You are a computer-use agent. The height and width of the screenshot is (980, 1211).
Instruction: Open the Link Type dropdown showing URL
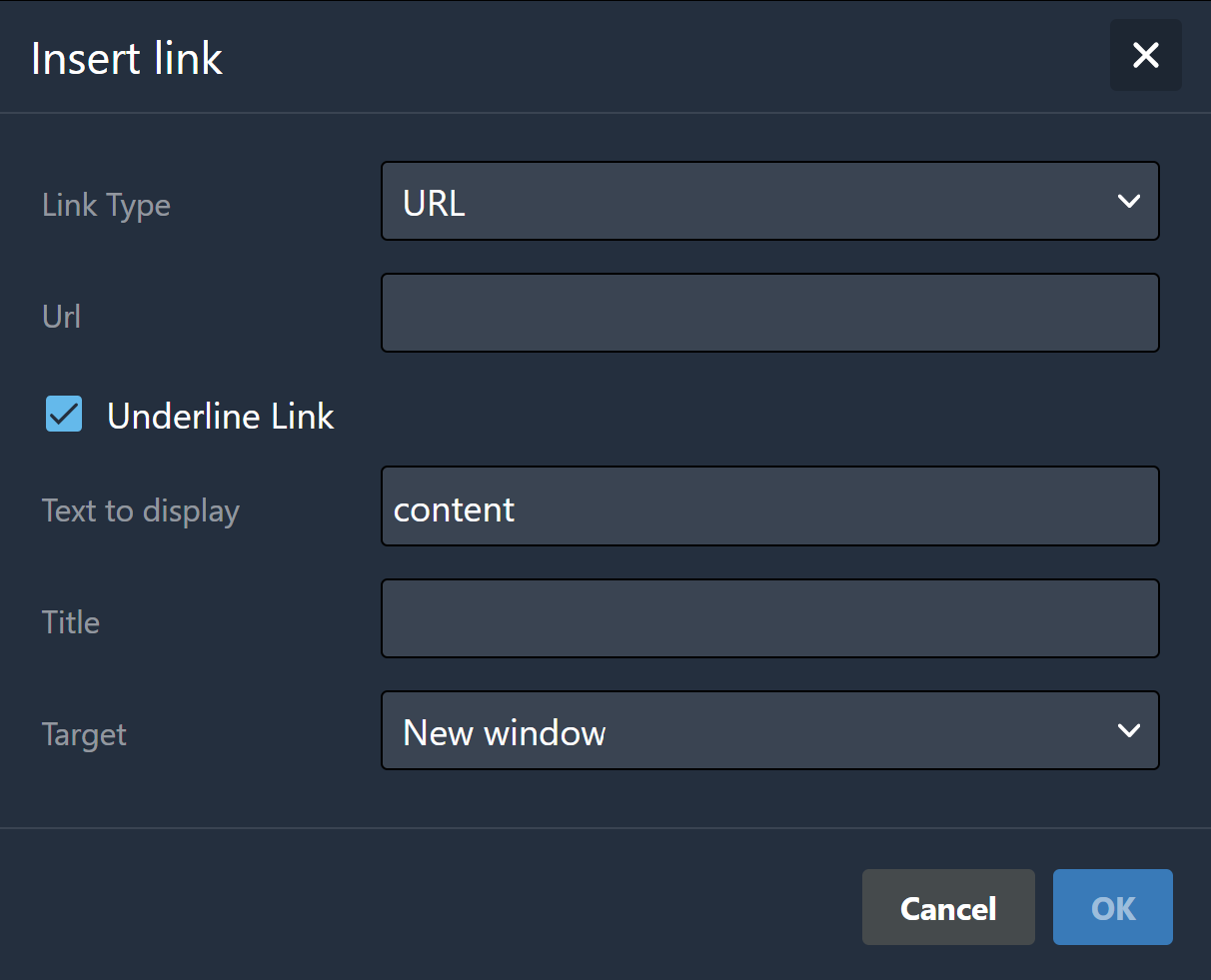pyautogui.click(x=769, y=201)
